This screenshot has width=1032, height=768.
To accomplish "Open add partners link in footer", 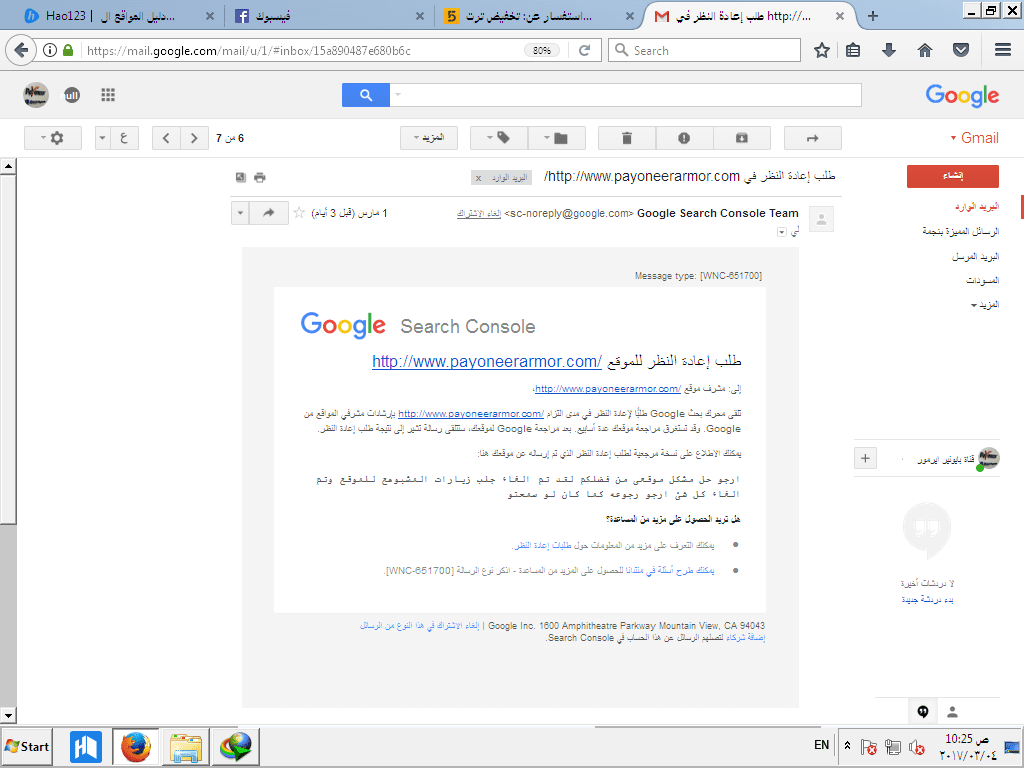I will tap(746, 638).
